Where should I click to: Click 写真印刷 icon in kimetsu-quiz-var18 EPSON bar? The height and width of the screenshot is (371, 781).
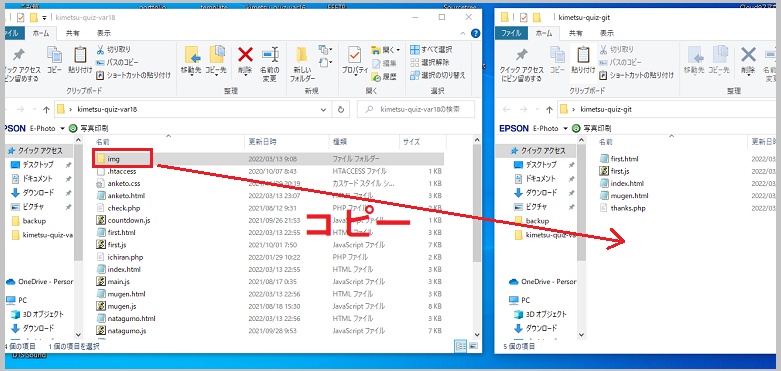pyautogui.click(x=73, y=128)
